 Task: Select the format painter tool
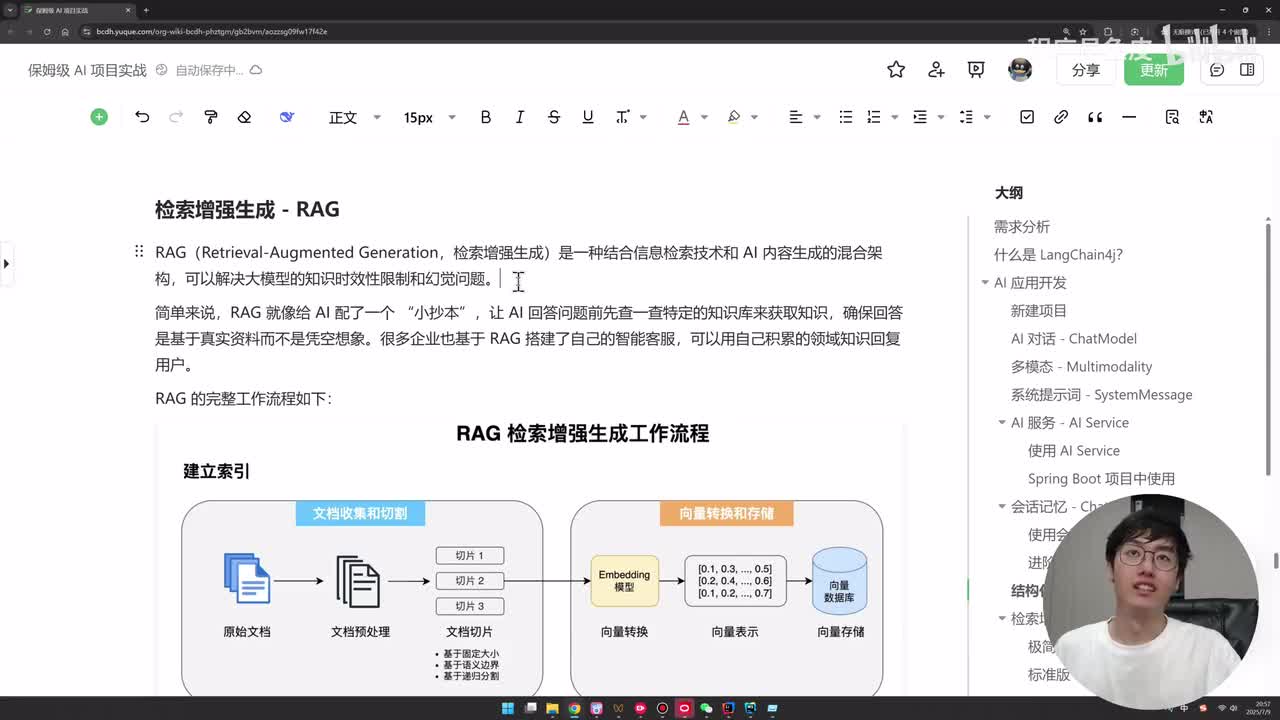pyautogui.click(x=210, y=117)
